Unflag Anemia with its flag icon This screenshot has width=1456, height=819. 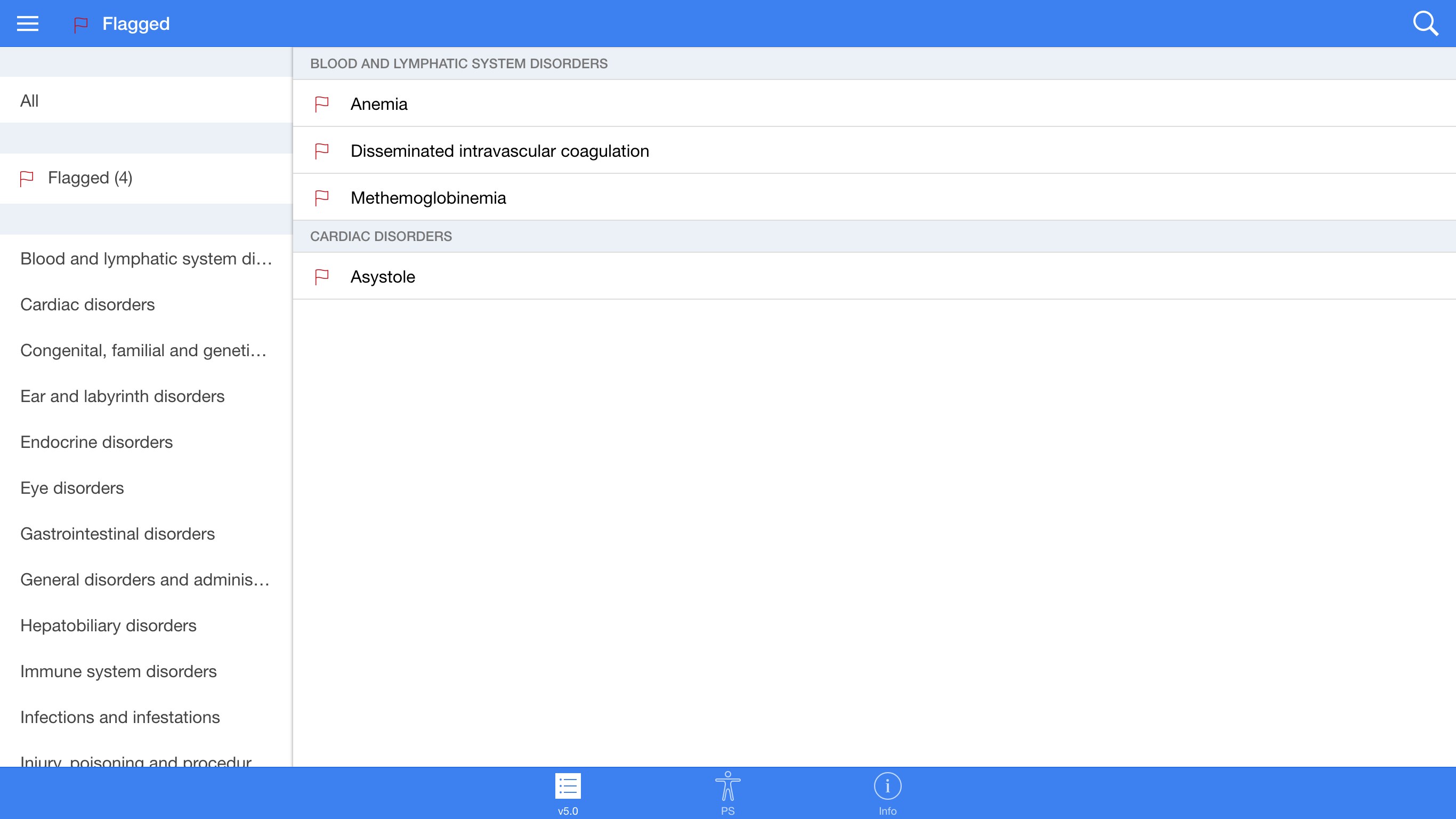point(321,104)
